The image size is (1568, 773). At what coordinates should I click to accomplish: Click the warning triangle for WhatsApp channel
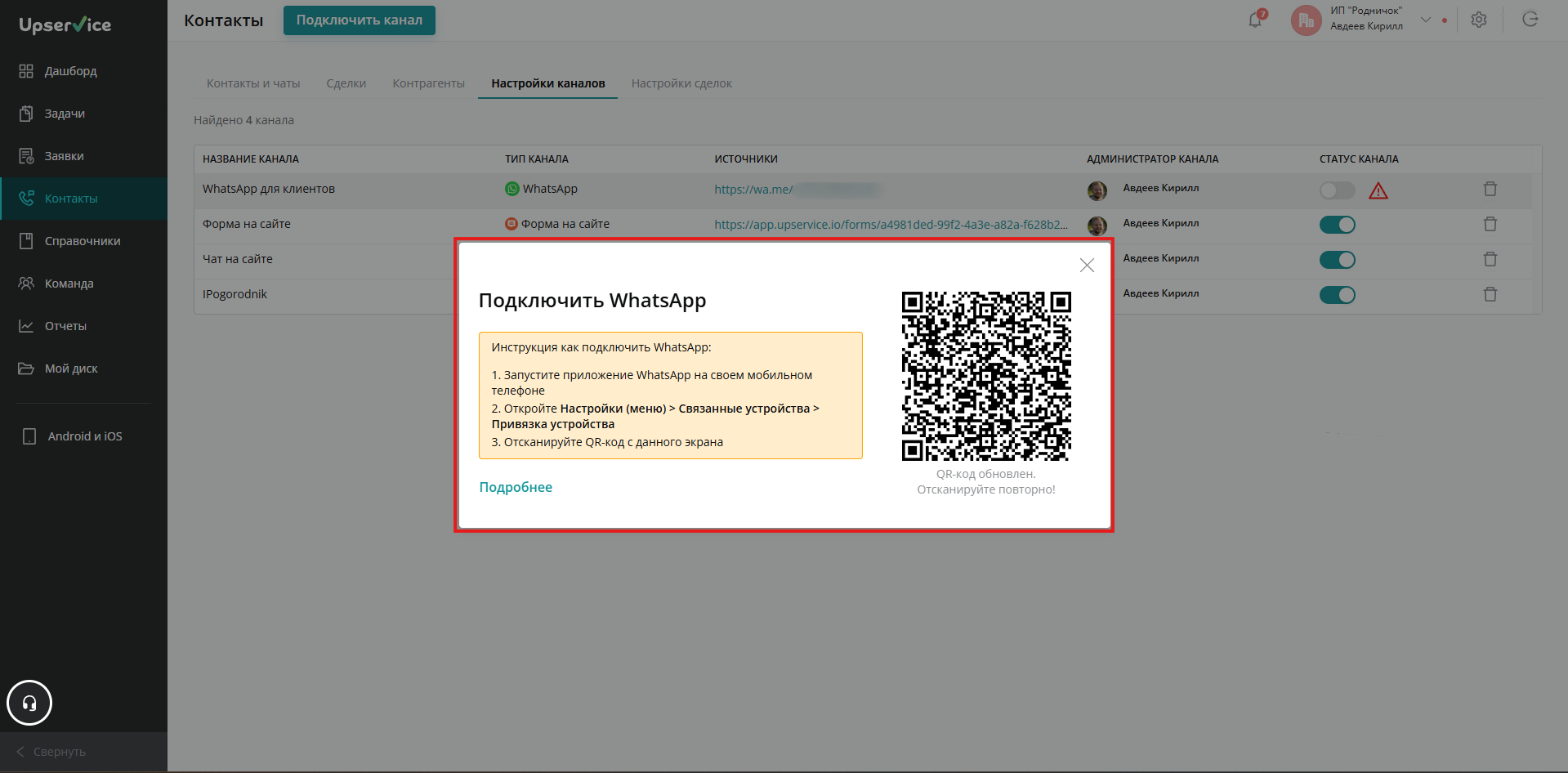(1378, 191)
